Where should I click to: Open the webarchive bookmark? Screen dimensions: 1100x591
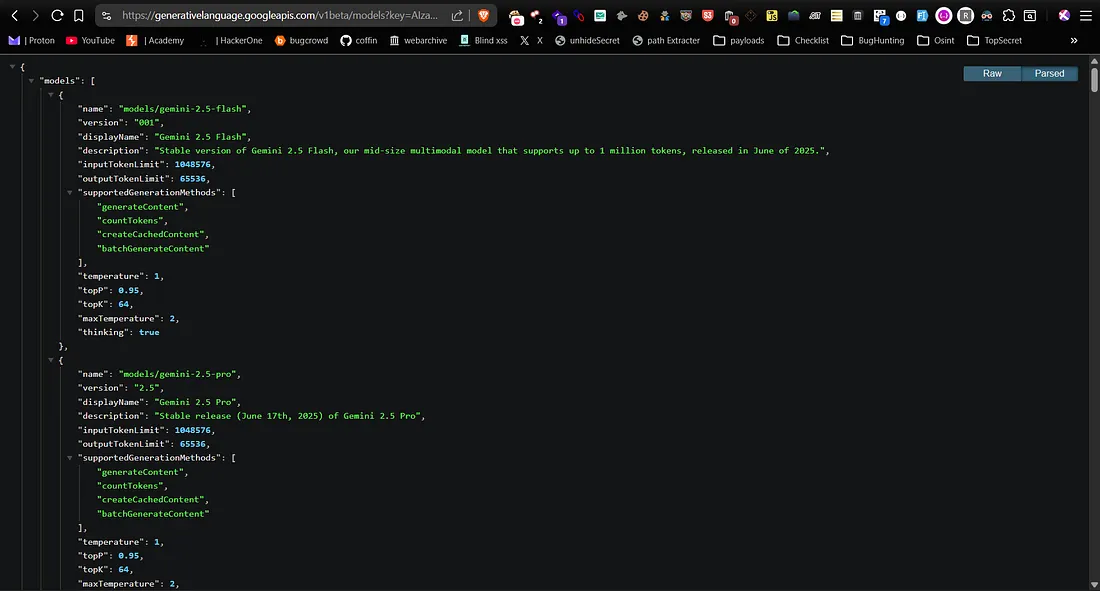[x=418, y=41]
